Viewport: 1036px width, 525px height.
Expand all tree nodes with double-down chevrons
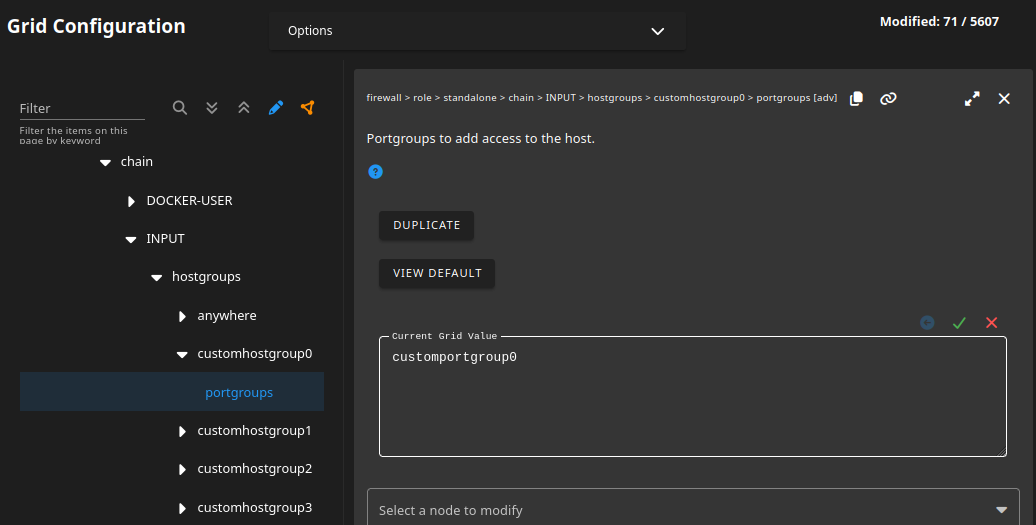coord(212,108)
